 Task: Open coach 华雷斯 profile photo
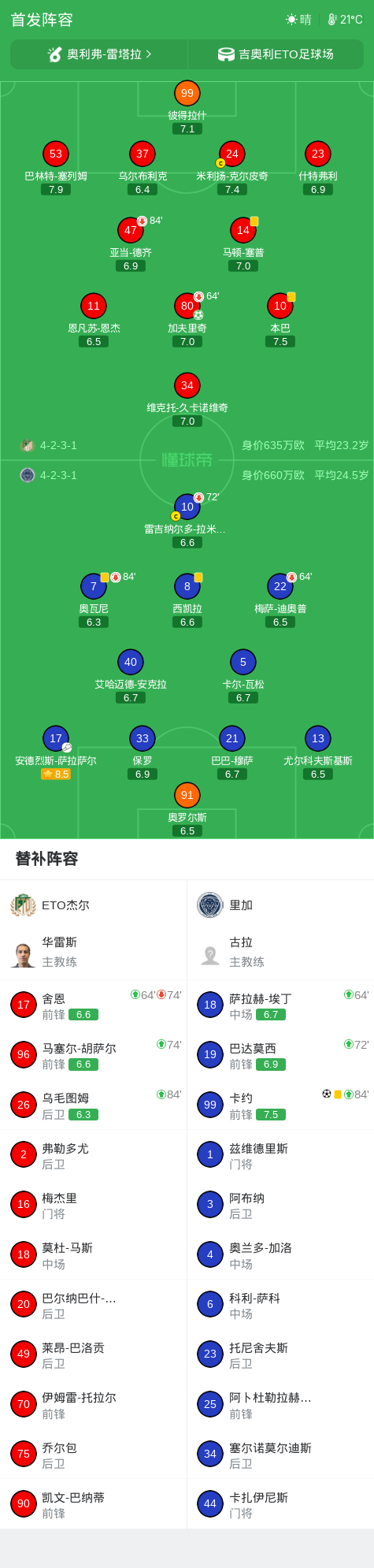pyautogui.click(x=23, y=954)
